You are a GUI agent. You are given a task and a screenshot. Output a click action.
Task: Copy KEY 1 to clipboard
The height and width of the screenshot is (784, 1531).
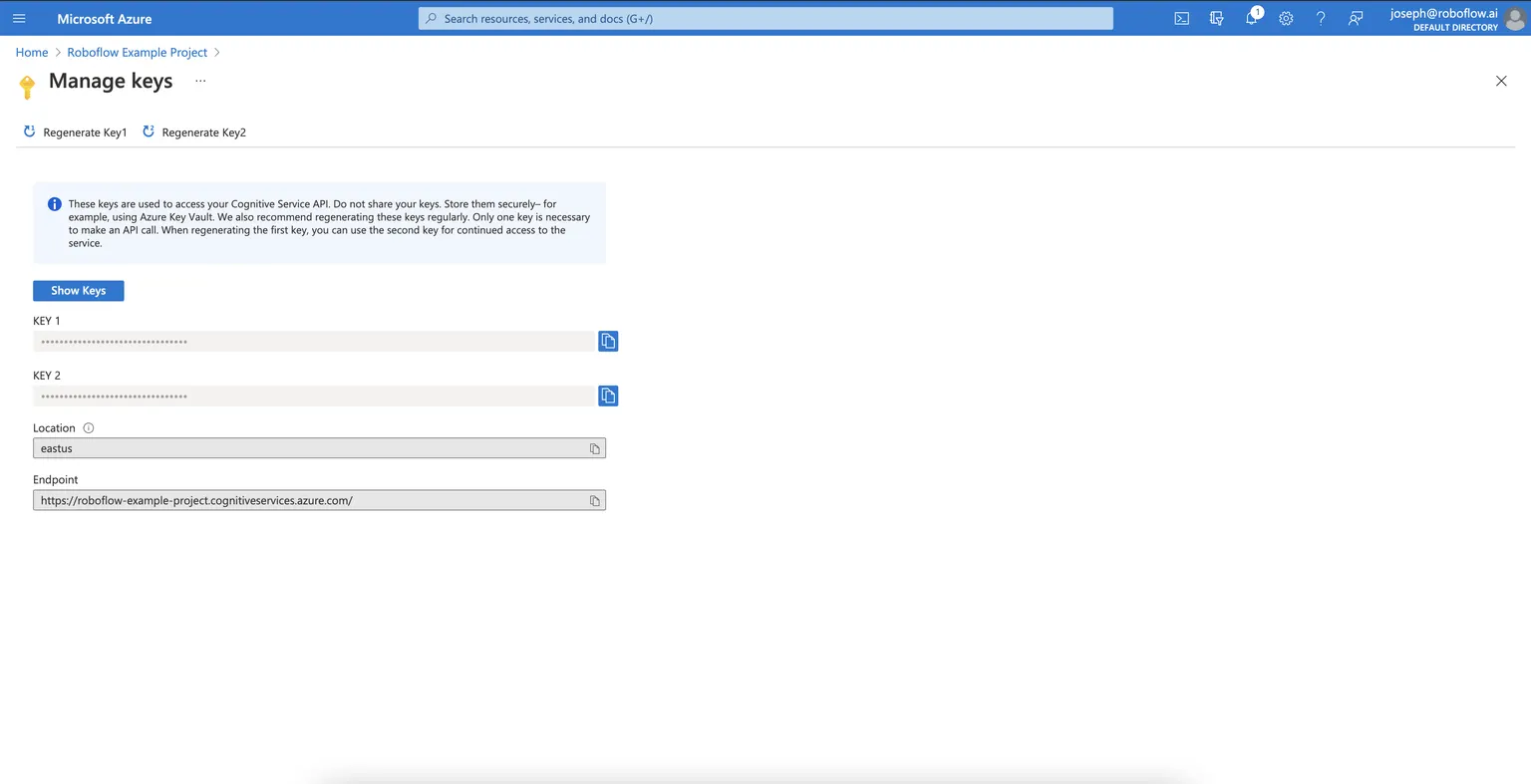tap(608, 342)
